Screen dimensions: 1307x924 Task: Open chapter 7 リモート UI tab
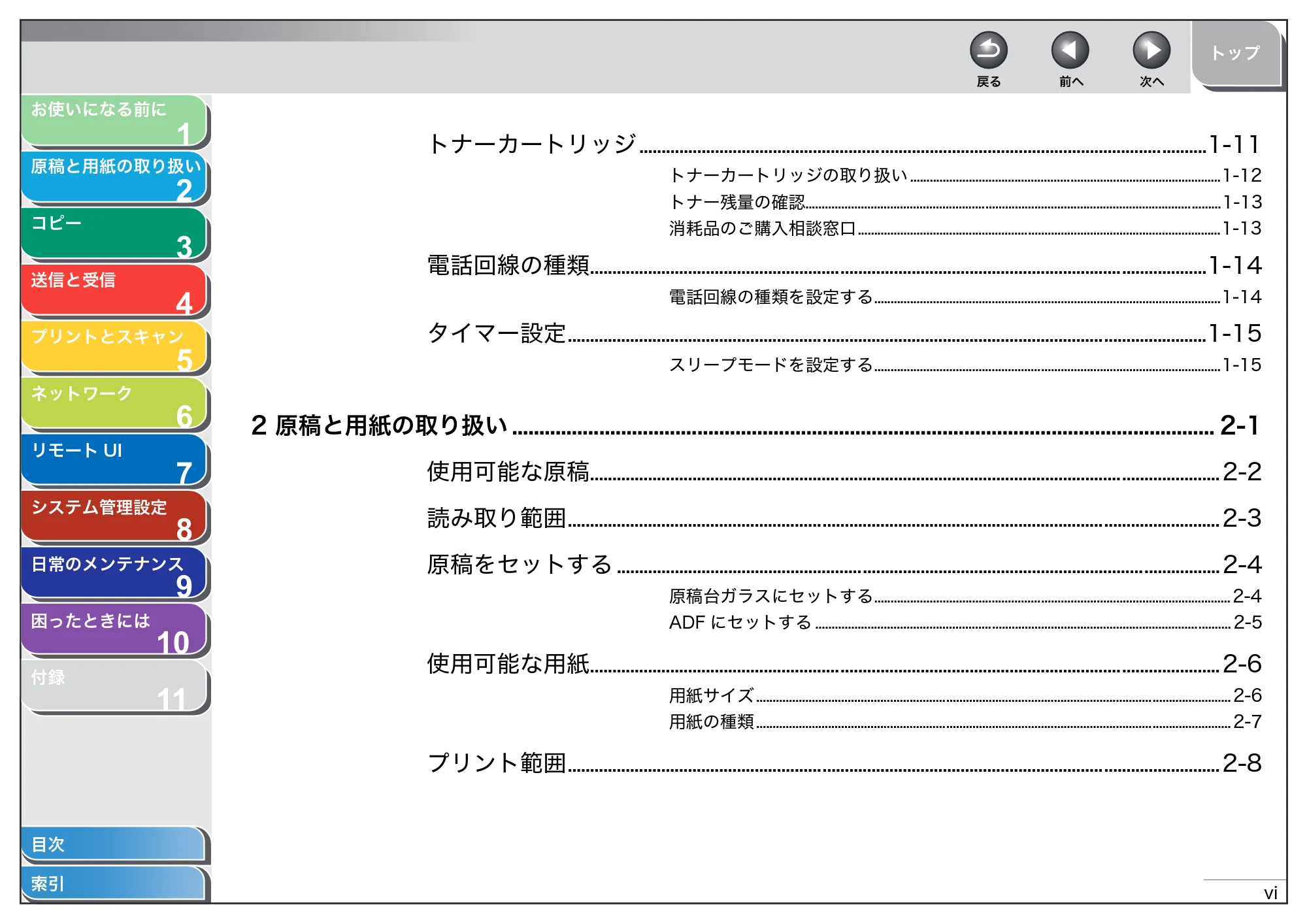pyautogui.click(x=114, y=461)
